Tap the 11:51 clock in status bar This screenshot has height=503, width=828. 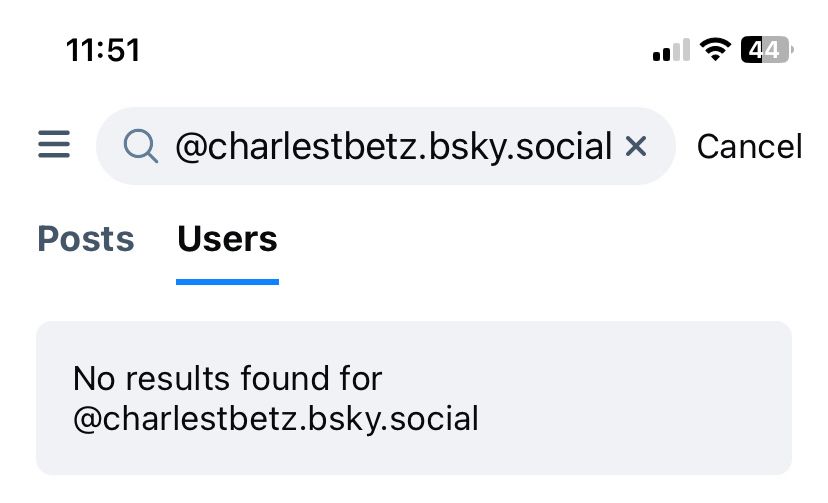[x=103, y=50]
